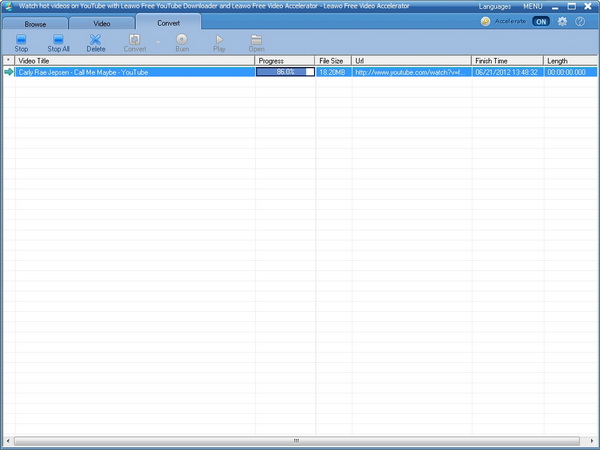Select the Convert tab

(x=168, y=23)
